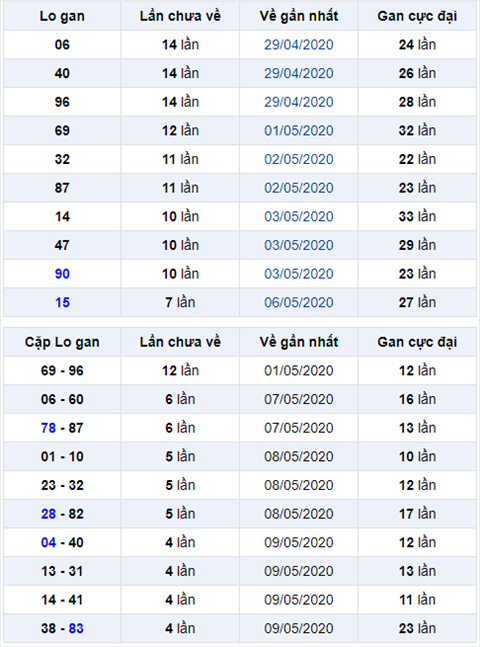
Task: Click '4 lần' chưa về for pair 13 - 31
Action: pos(180,571)
